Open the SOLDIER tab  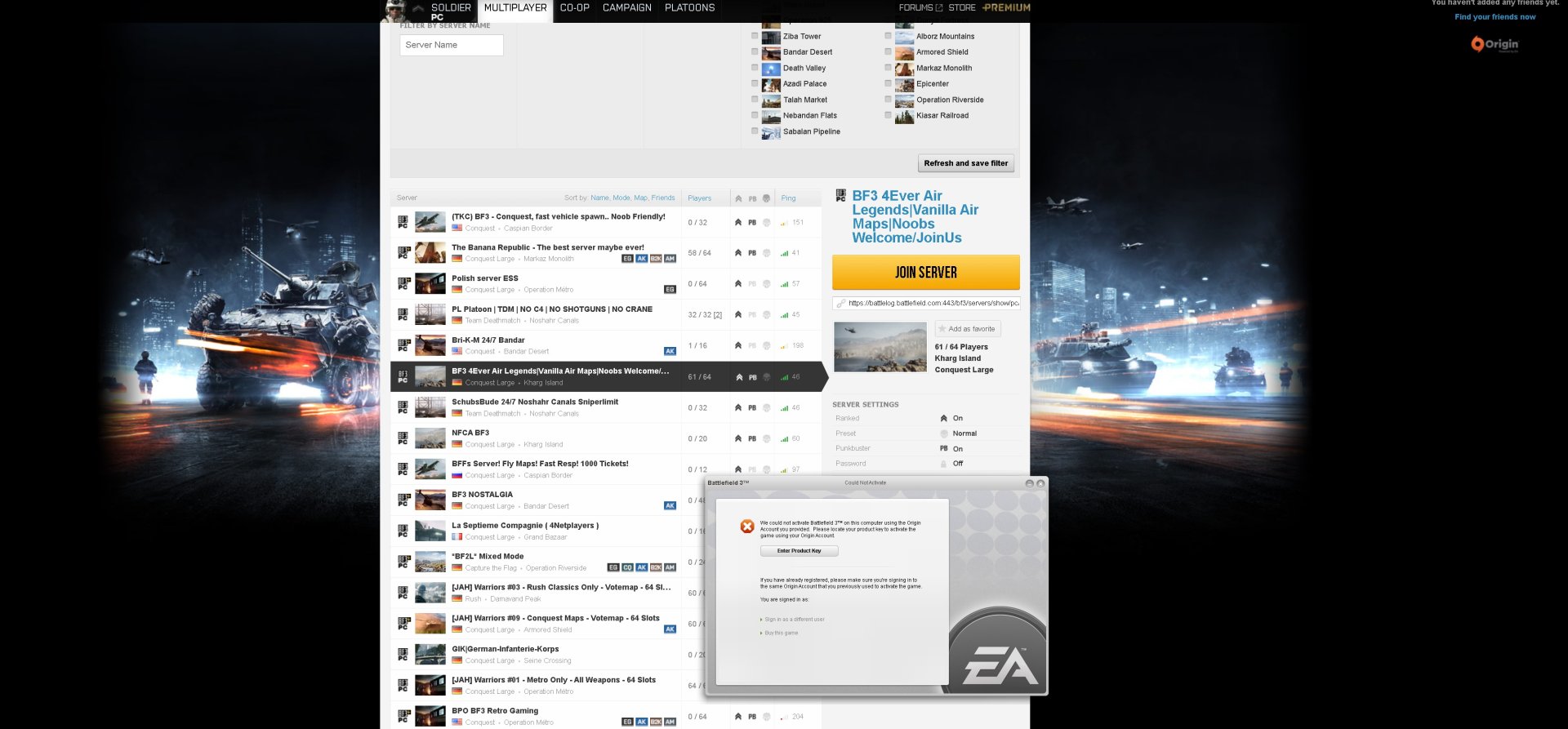451,8
